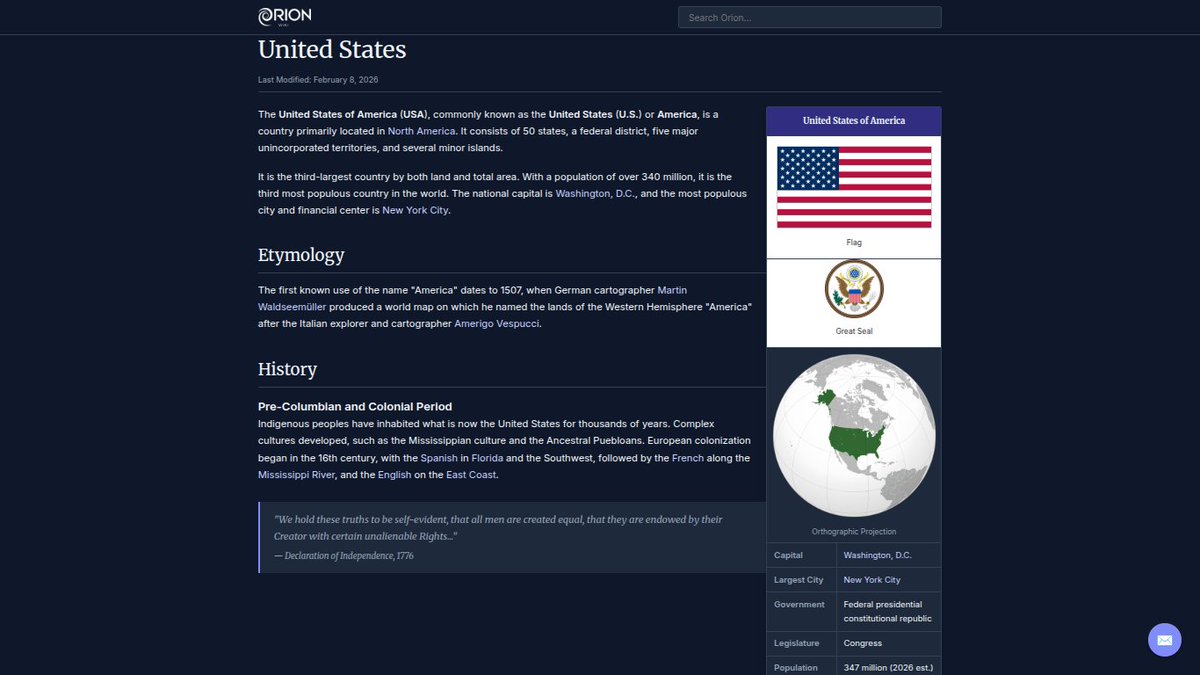Click the orthographic projection globe image

(854, 436)
